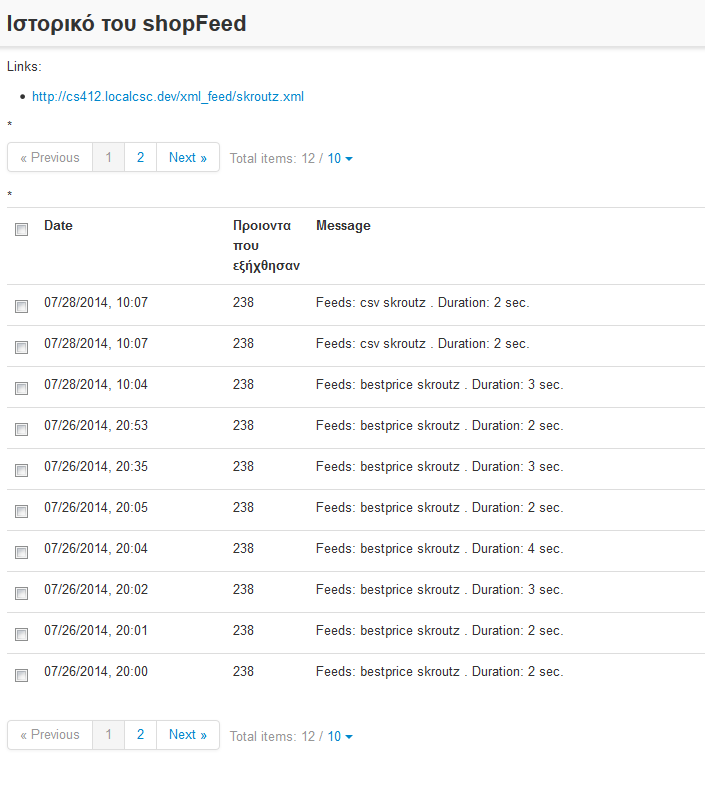Mark the 07/26/2014, 20:04 row checkbox
705x797 pixels.
pyautogui.click(x=21, y=553)
